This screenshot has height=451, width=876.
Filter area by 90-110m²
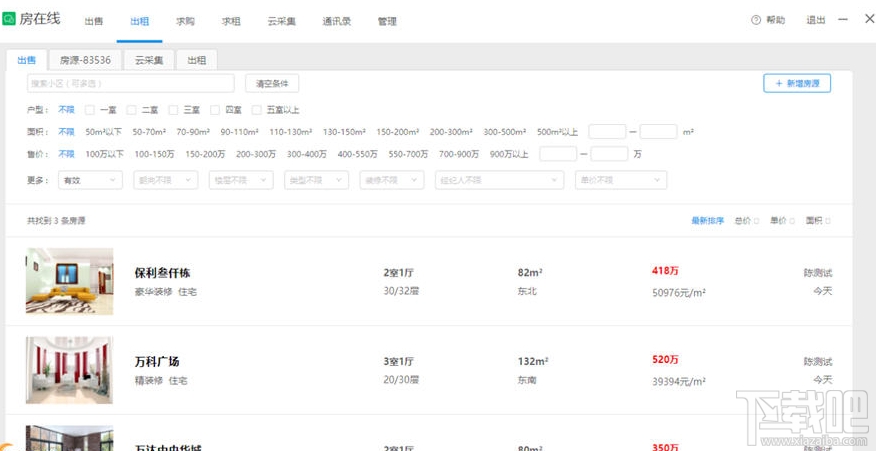point(240,132)
